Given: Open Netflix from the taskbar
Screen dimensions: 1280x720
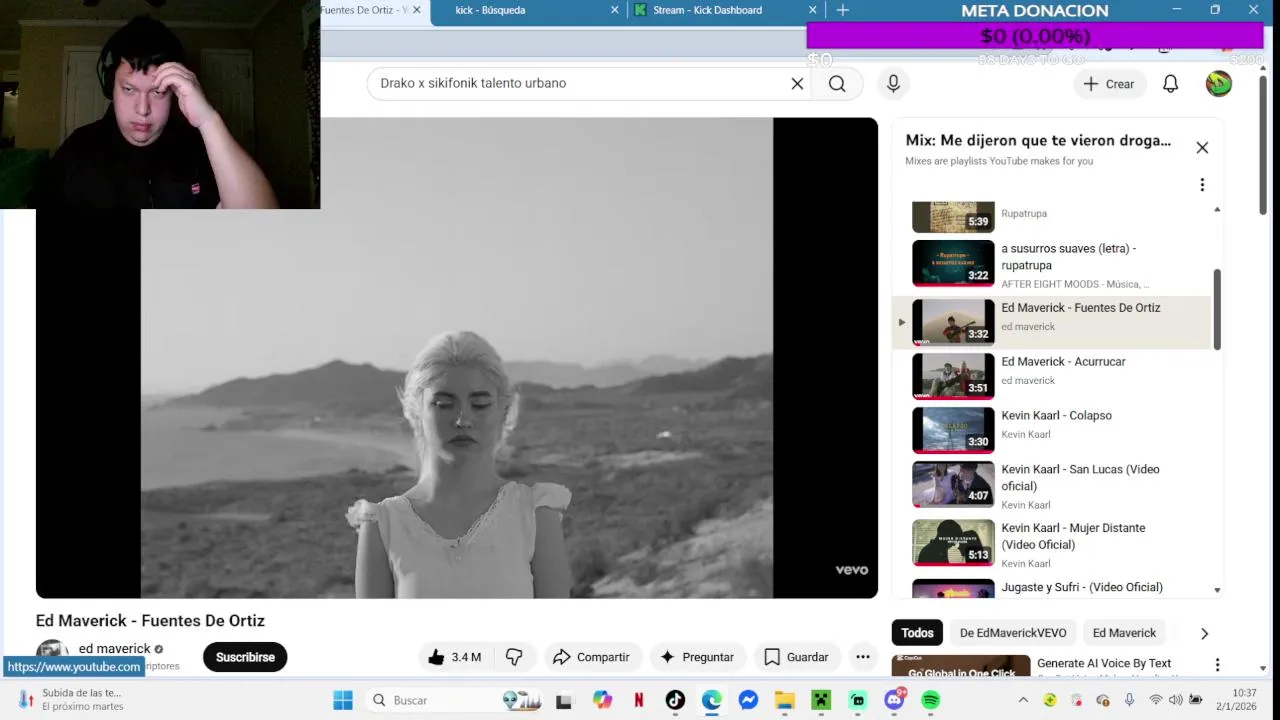Looking at the screenshot, I should click(x=638, y=700).
